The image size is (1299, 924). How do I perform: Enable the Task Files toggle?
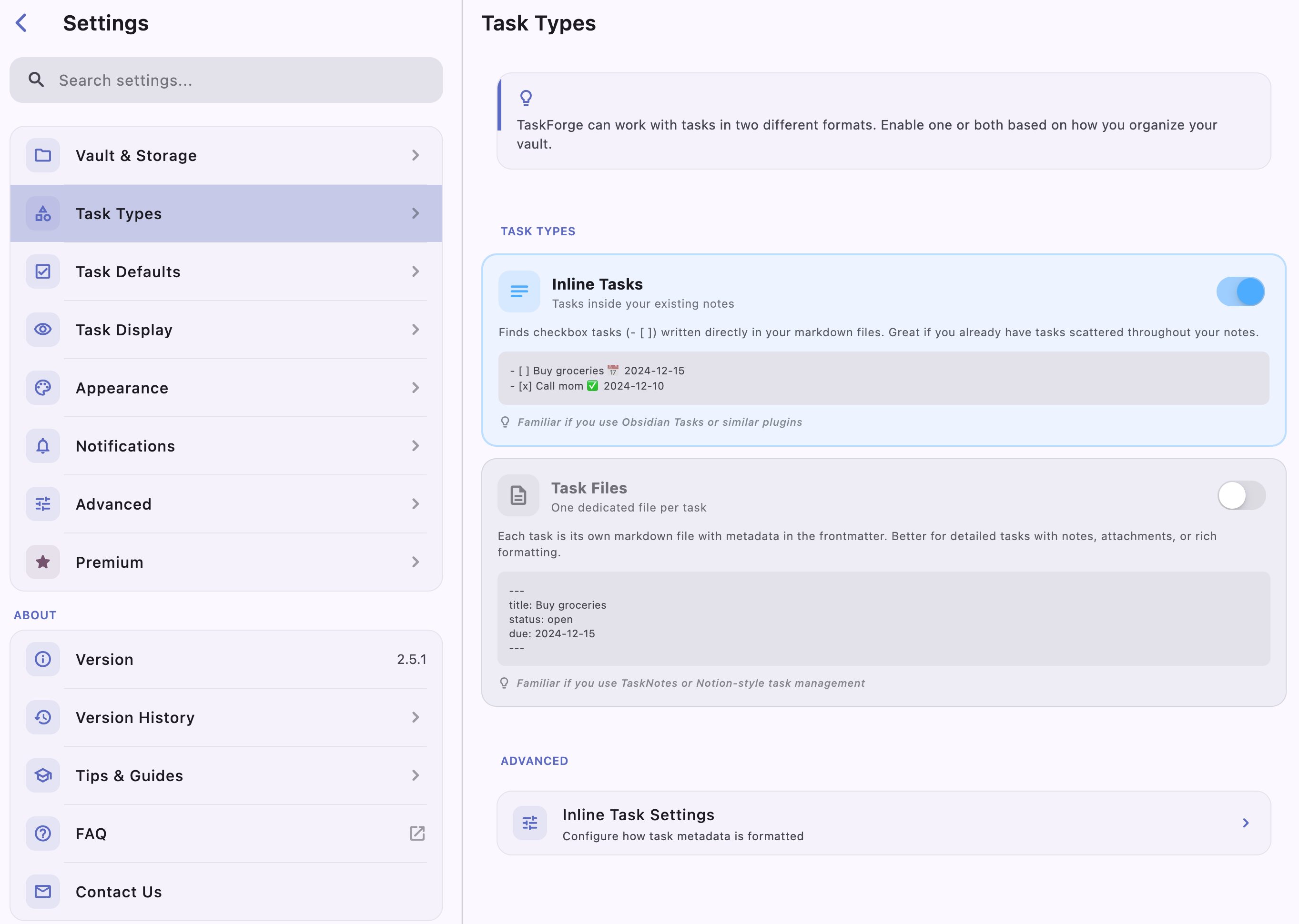click(1241, 495)
